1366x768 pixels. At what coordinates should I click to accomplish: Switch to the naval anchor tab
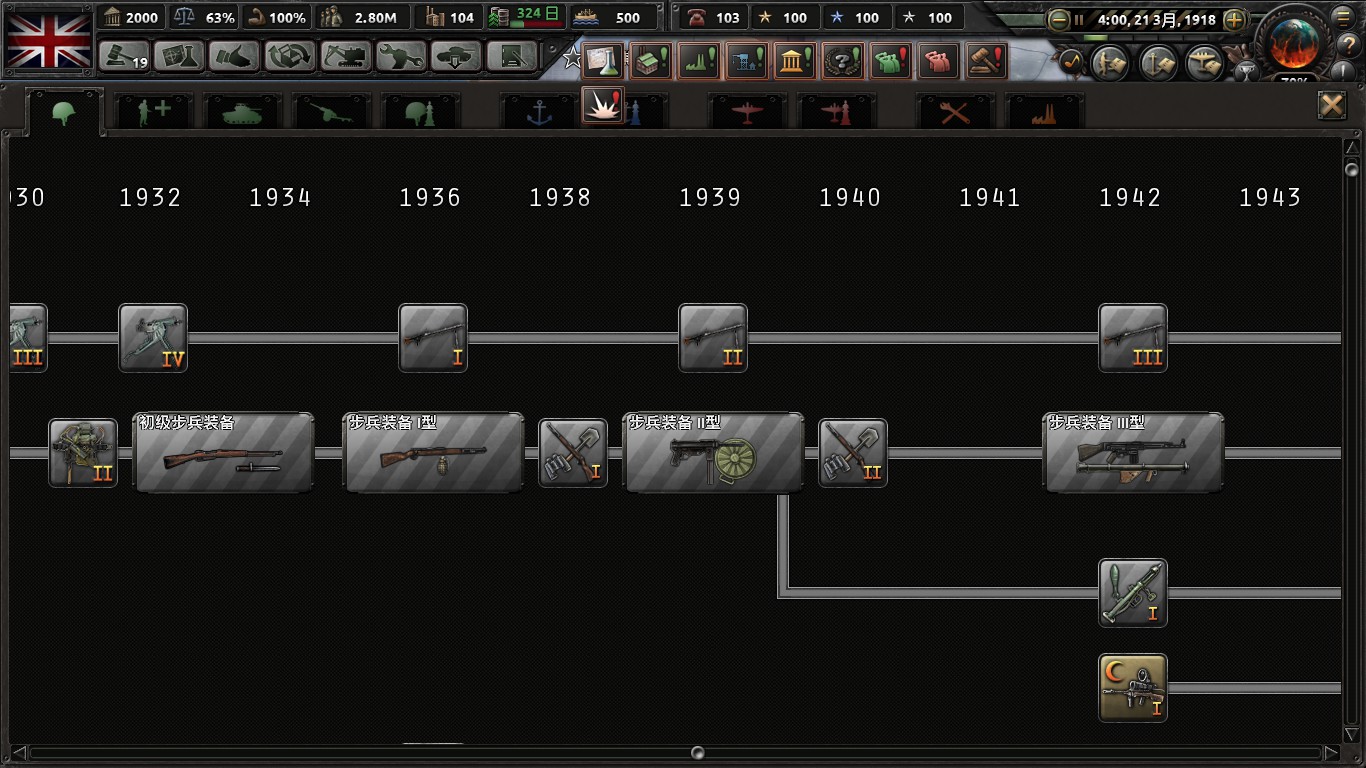point(540,112)
